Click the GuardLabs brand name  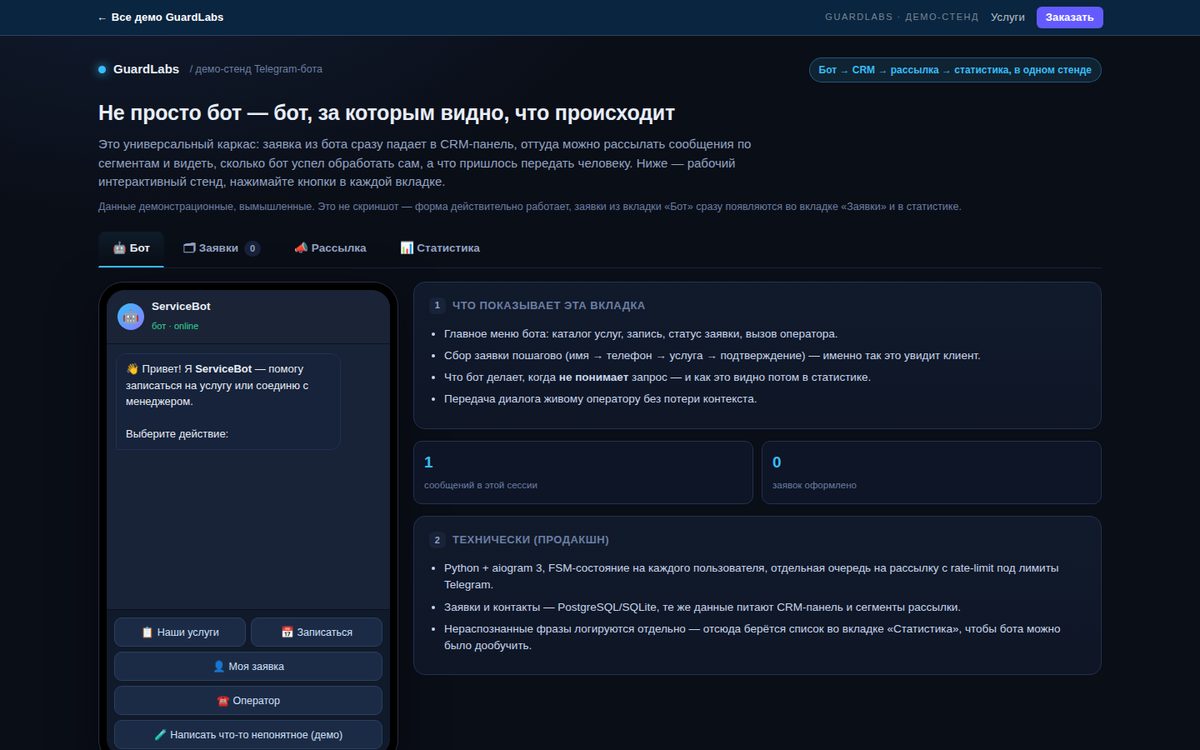point(146,70)
